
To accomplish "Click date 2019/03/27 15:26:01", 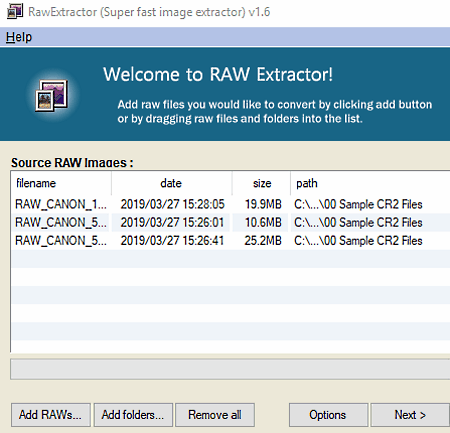I will click(172, 222).
